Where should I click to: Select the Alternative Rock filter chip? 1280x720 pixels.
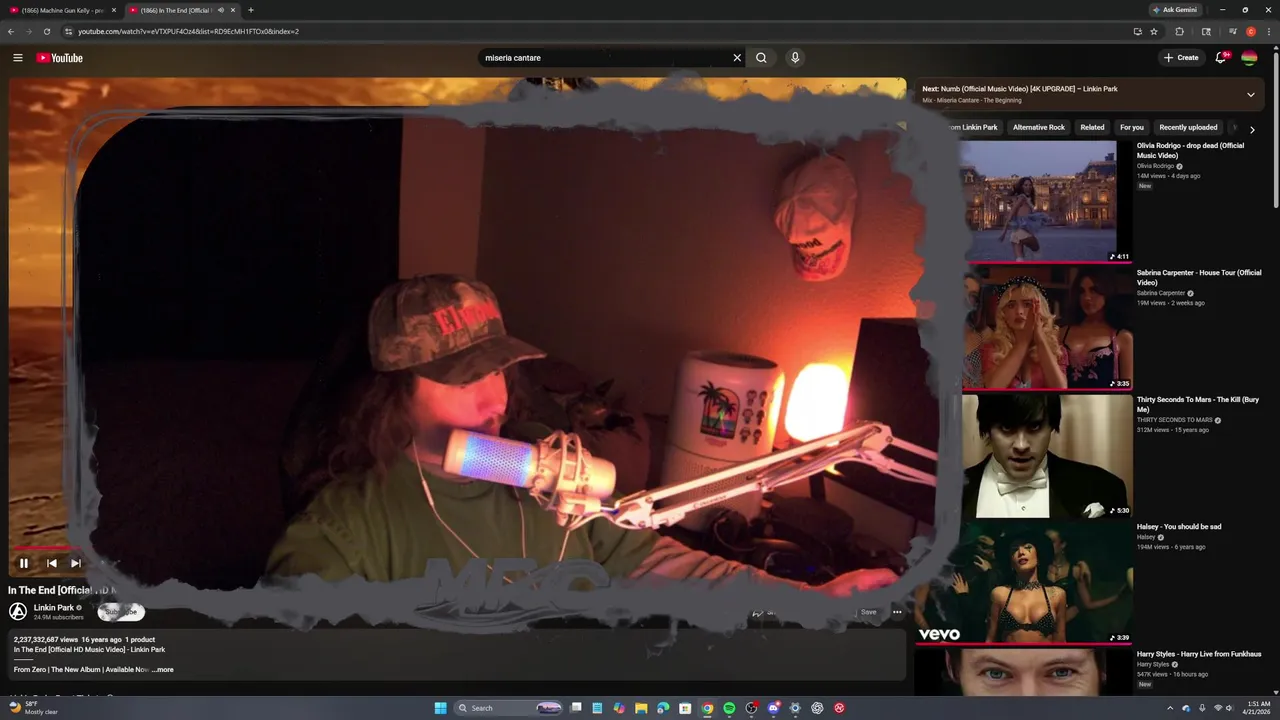(x=1039, y=127)
